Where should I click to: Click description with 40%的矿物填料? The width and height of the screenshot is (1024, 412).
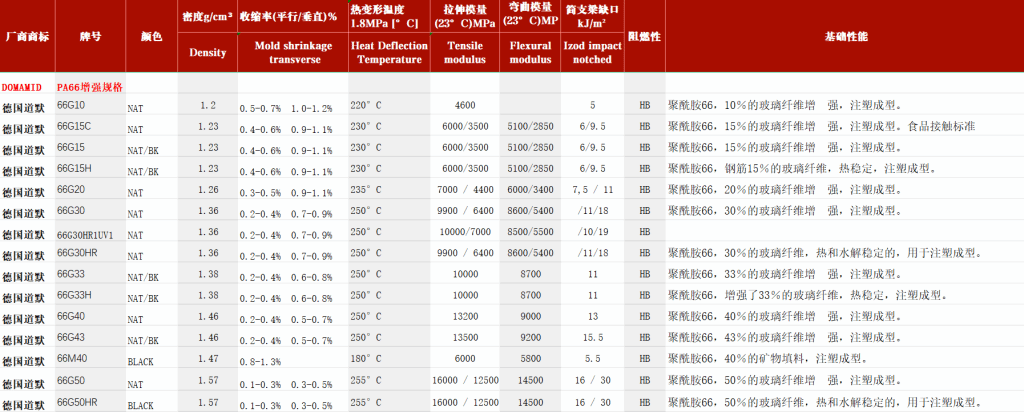pyautogui.click(x=767, y=358)
